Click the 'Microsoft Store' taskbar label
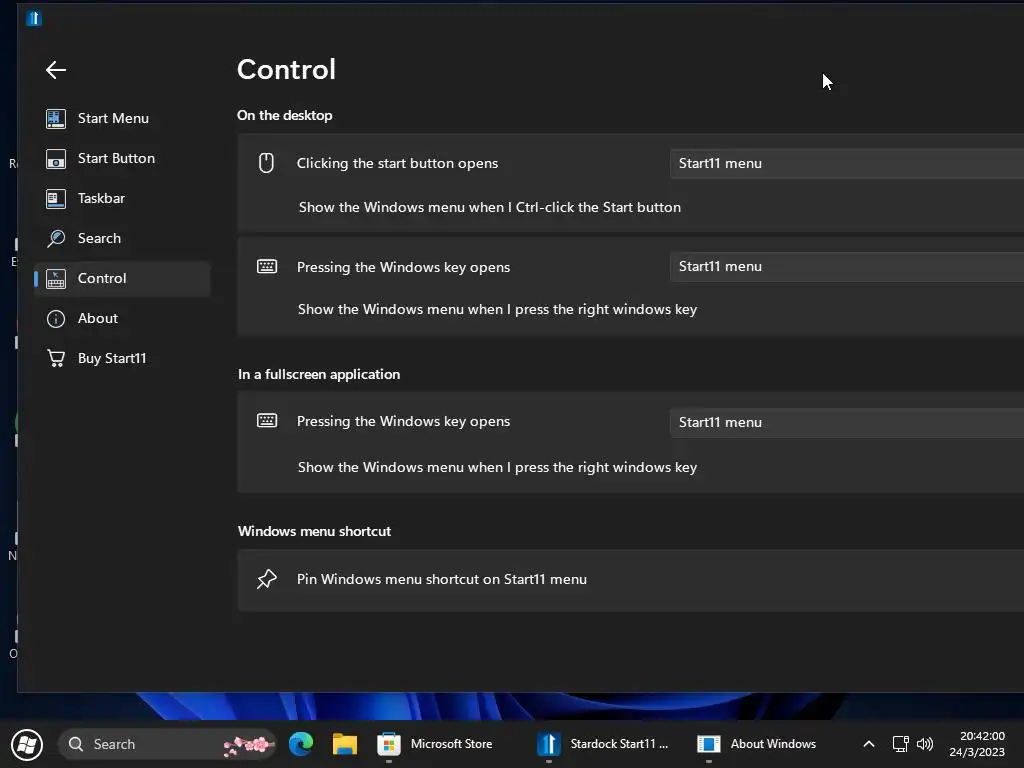Image resolution: width=1024 pixels, height=768 pixels. pos(451,744)
